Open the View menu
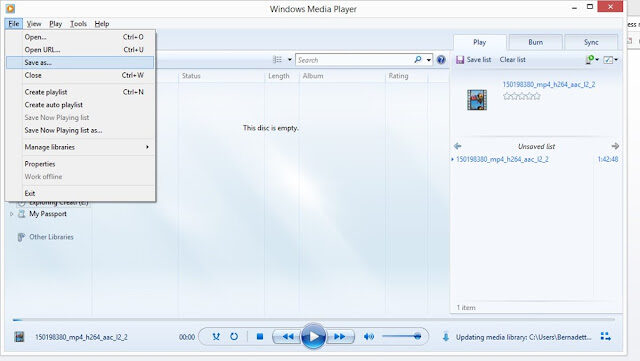640x361 pixels. tap(34, 24)
